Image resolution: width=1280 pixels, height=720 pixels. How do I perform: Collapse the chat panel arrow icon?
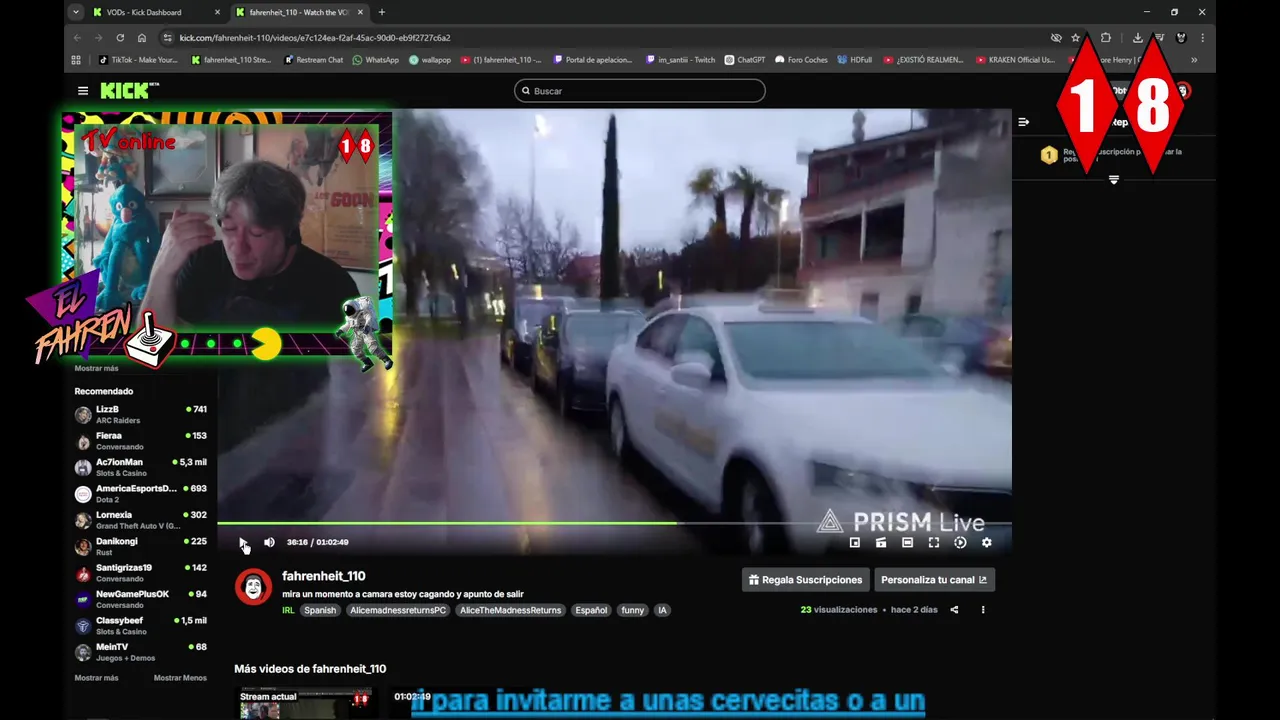pyautogui.click(x=1023, y=122)
